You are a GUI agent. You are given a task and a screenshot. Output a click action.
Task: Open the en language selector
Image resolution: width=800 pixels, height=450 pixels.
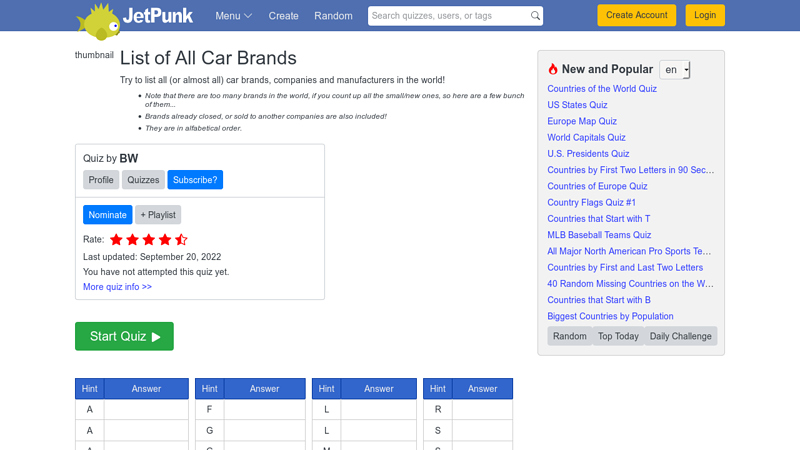(674, 69)
